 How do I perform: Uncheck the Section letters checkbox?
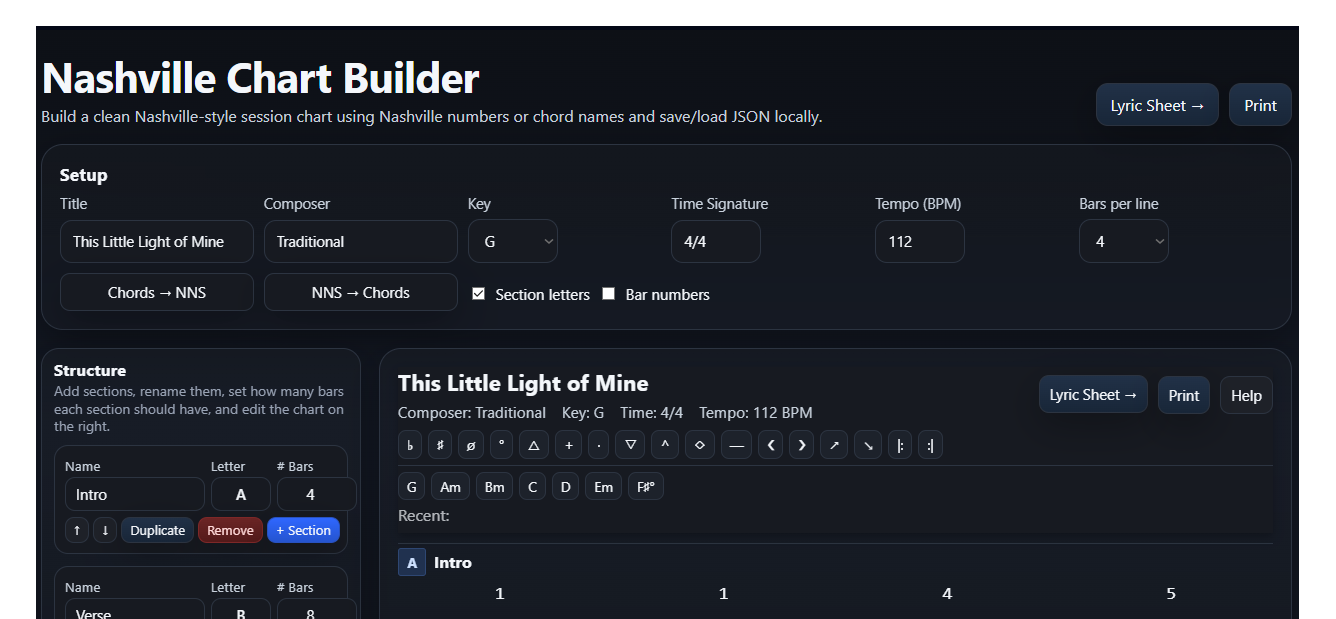pyautogui.click(x=478, y=294)
